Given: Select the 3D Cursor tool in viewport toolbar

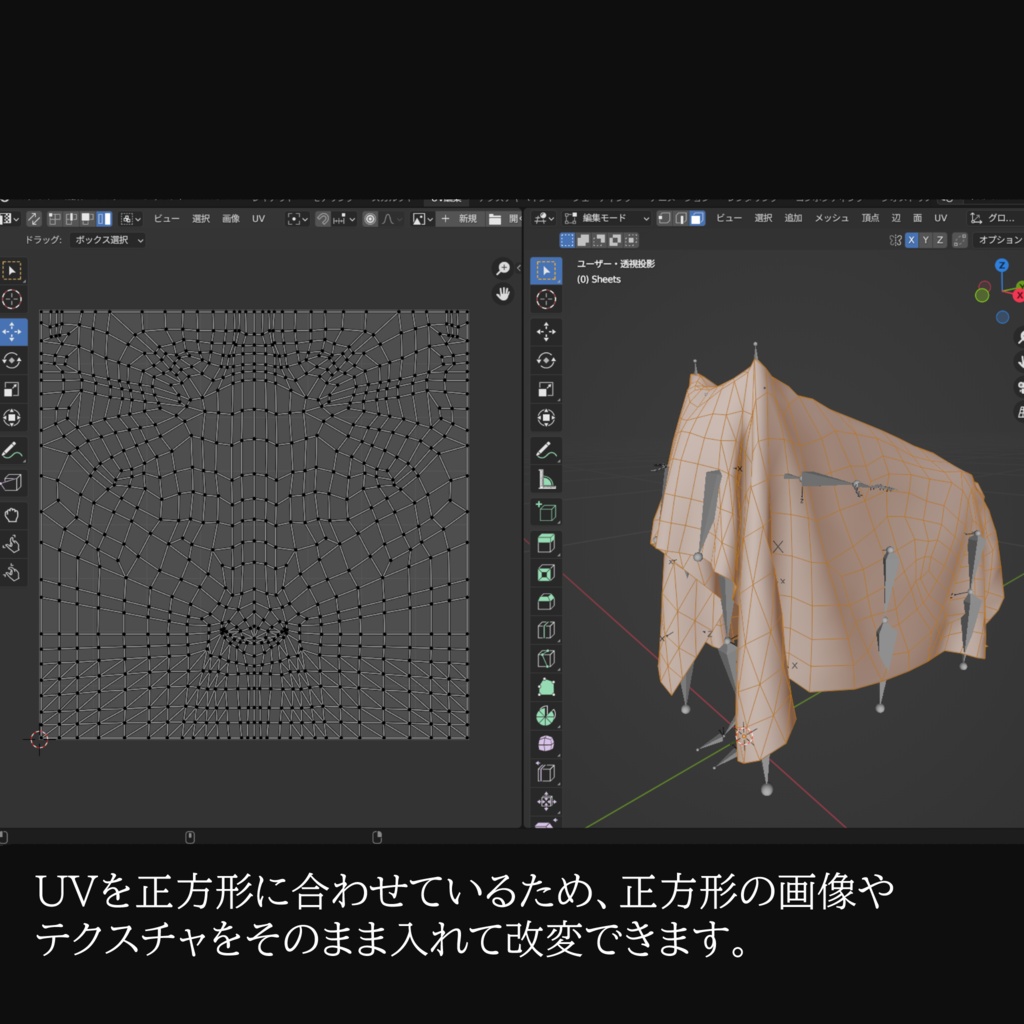Looking at the screenshot, I should 546,299.
